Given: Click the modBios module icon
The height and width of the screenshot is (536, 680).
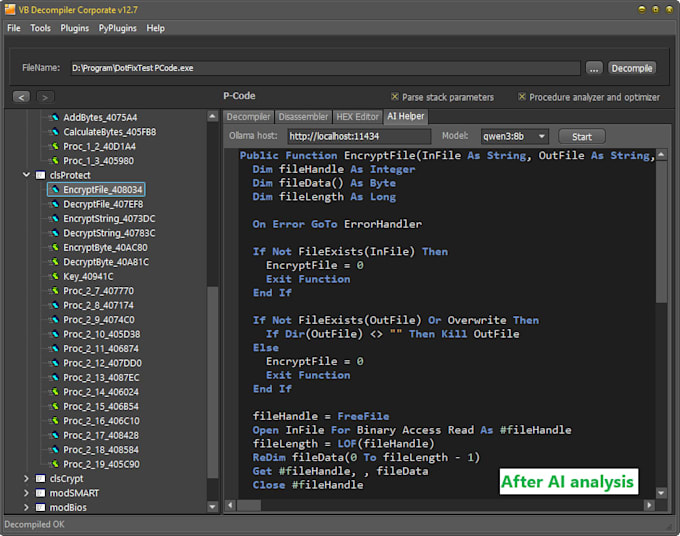Looking at the screenshot, I should 40,507.
